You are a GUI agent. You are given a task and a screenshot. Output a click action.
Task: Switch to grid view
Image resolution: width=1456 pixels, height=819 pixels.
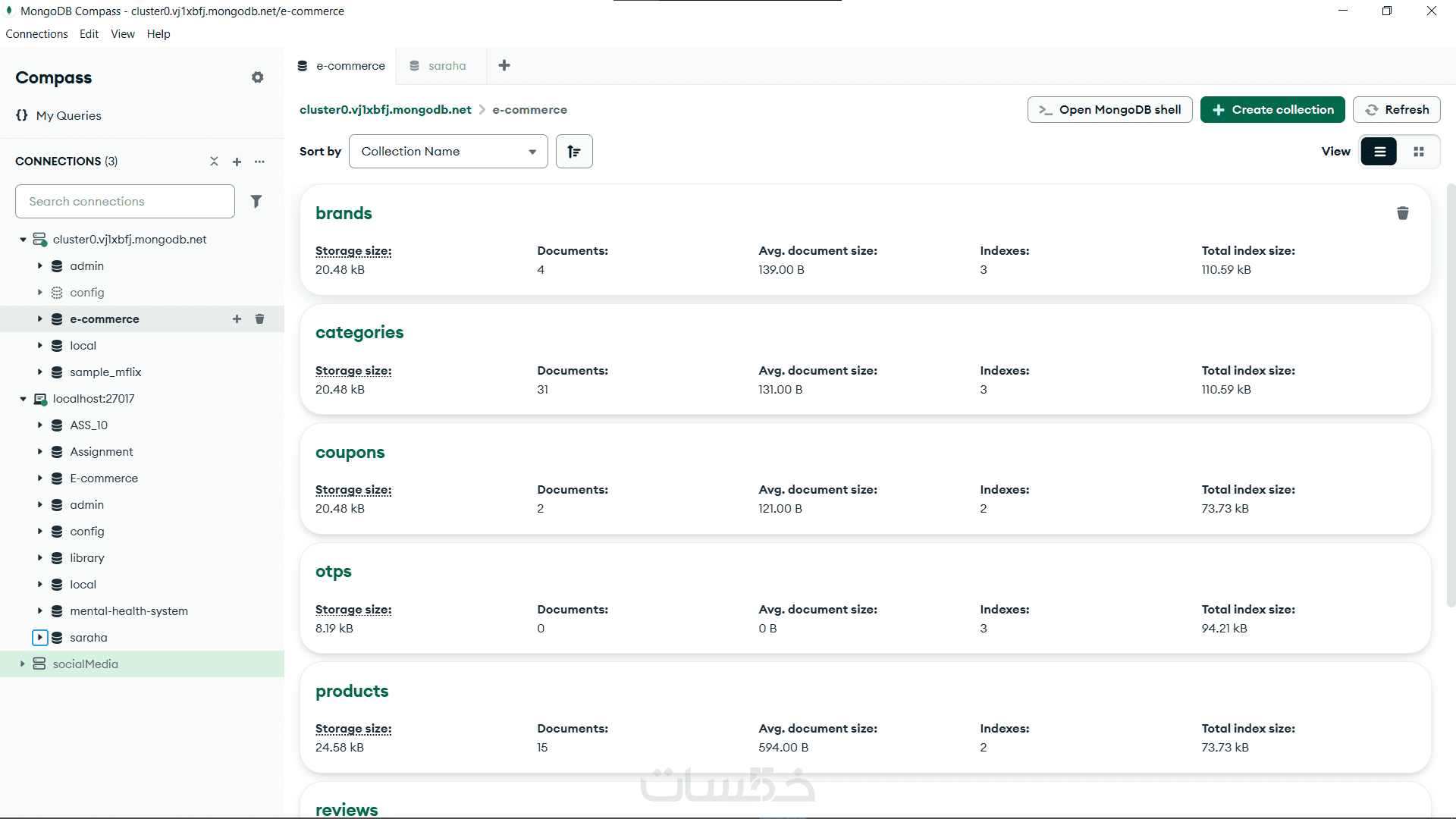[1418, 152]
